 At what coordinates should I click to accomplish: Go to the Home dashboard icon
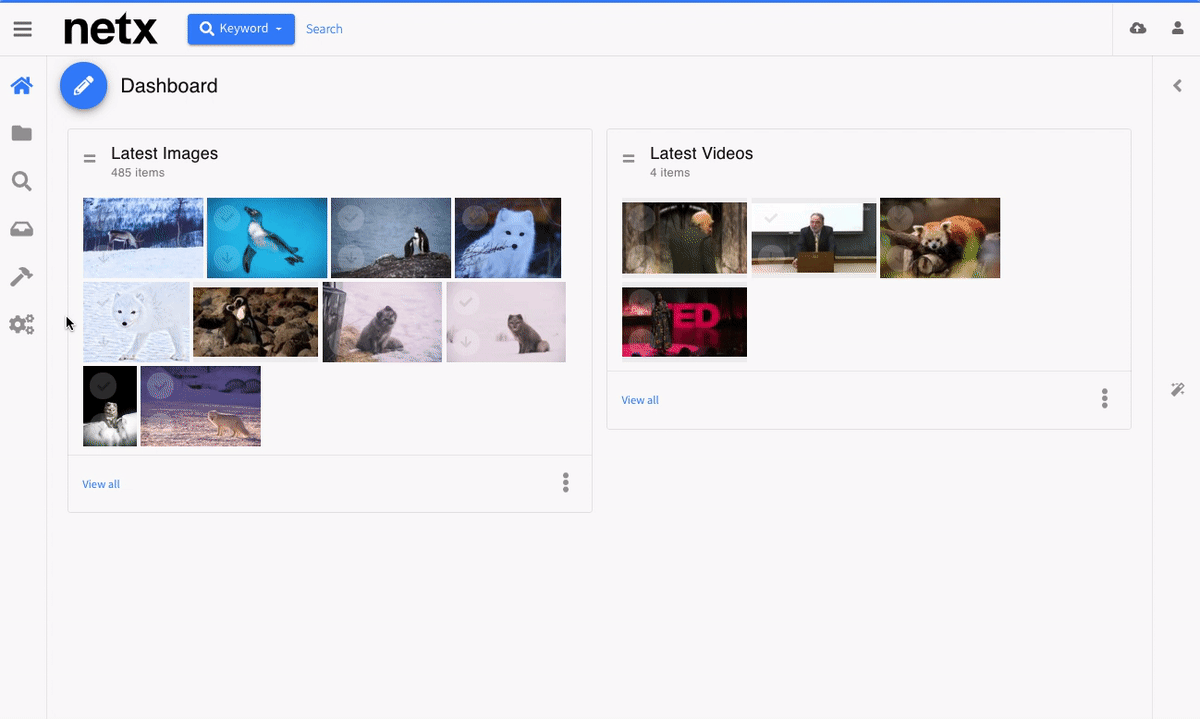coord(22,86)
